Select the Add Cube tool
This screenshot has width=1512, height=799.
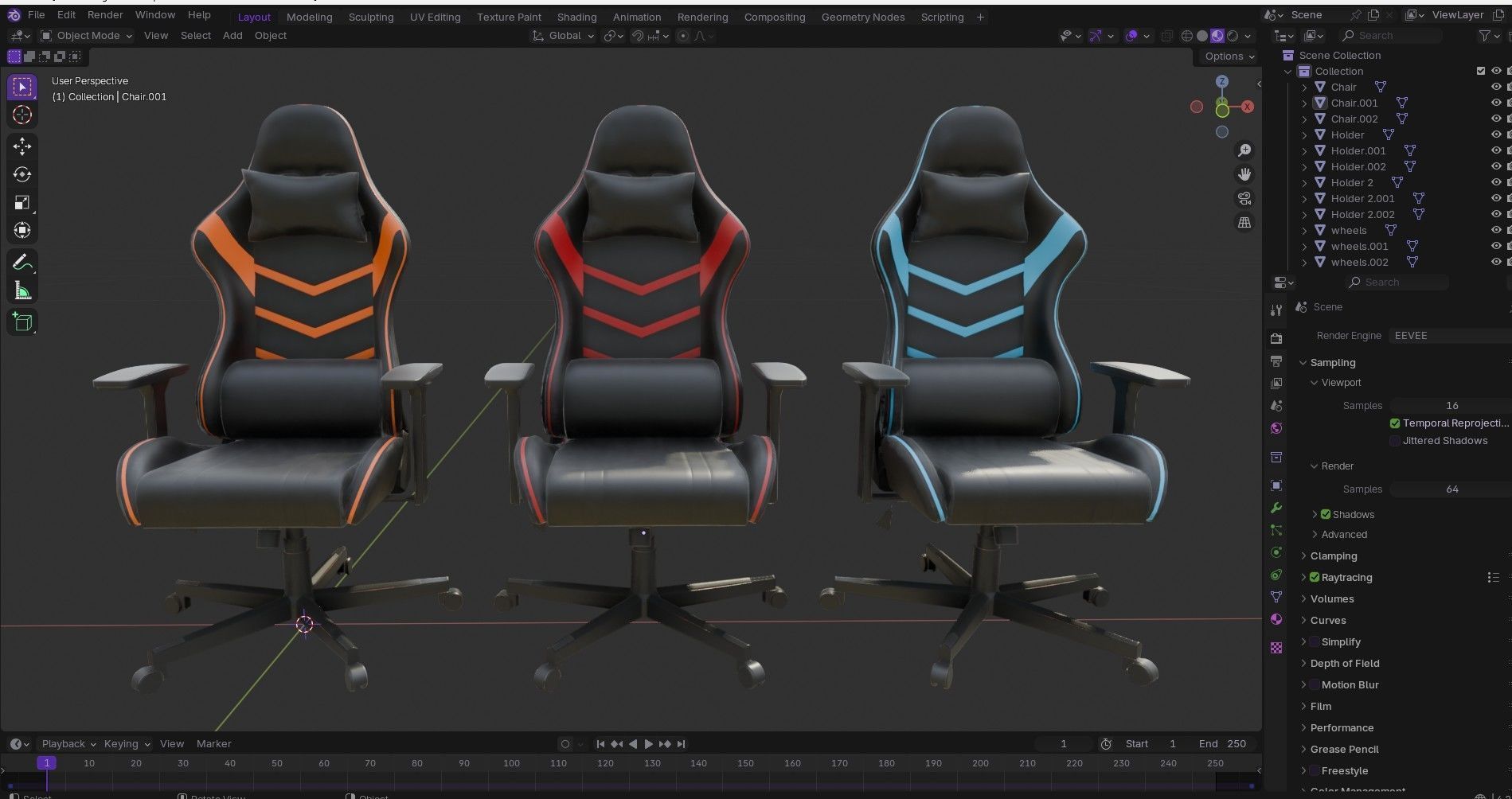point(22,322)
